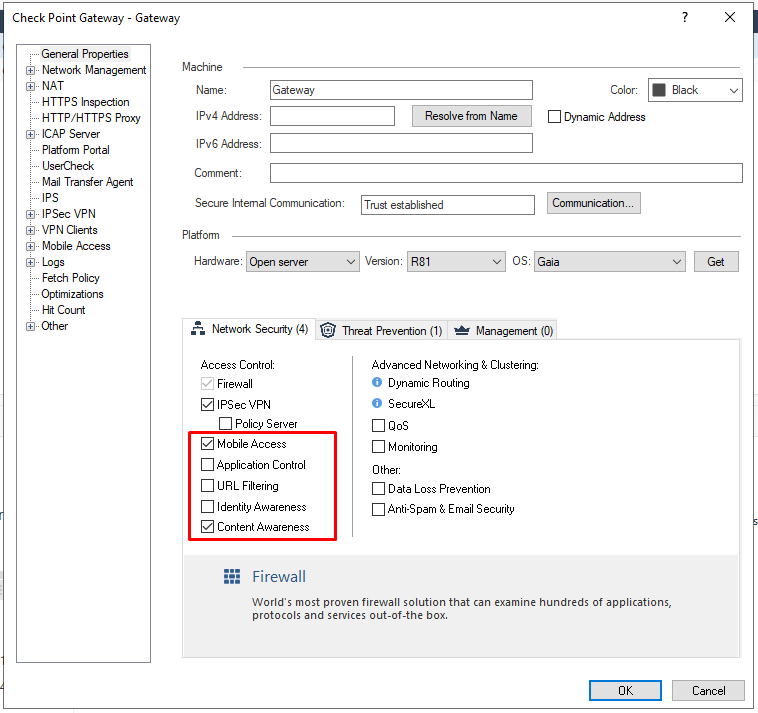Click the Management tab crown icon

click(x=461, y=330)
